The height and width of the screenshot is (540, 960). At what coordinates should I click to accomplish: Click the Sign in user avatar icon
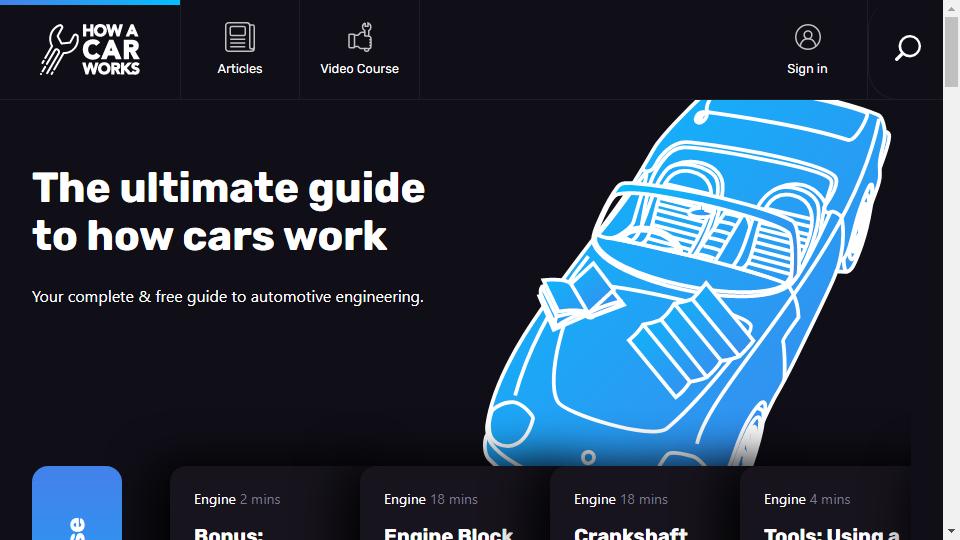tap(808, 37)
